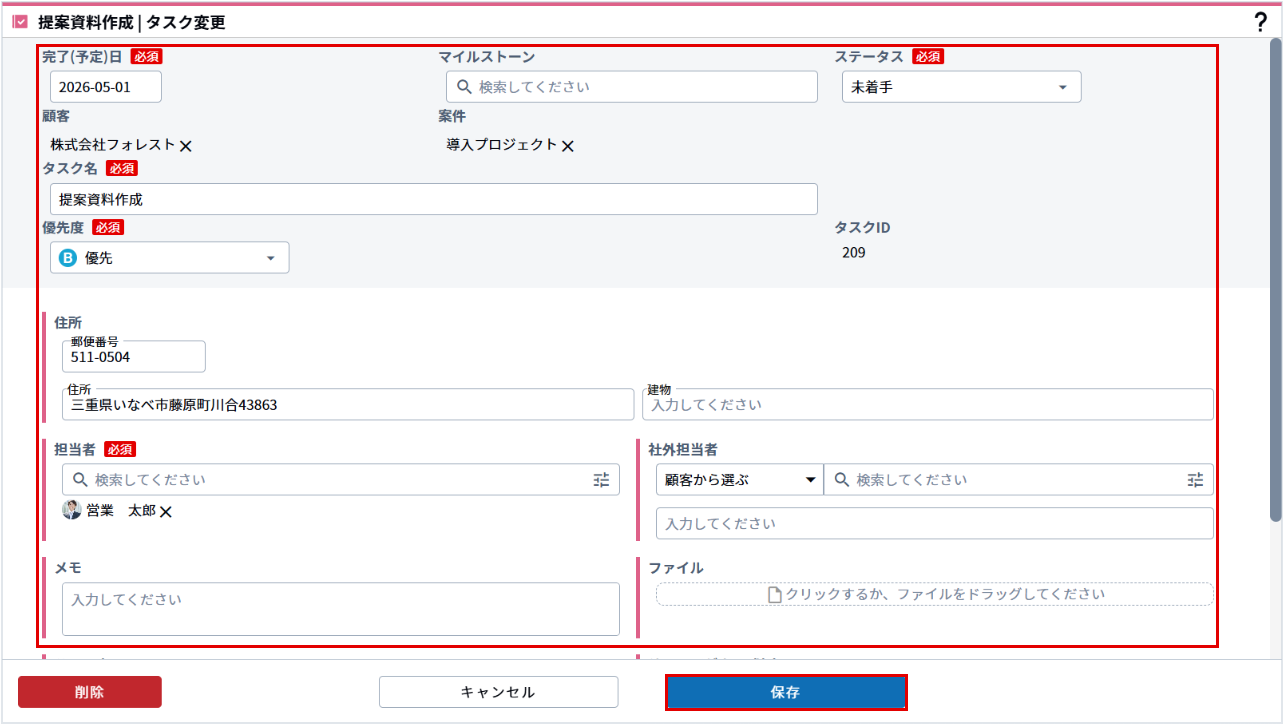Screen dimensions: 1284x726
Task: Expand the 優先度 dropdown showing 優先
Action: pyautogui.click(x=170, y=258)
